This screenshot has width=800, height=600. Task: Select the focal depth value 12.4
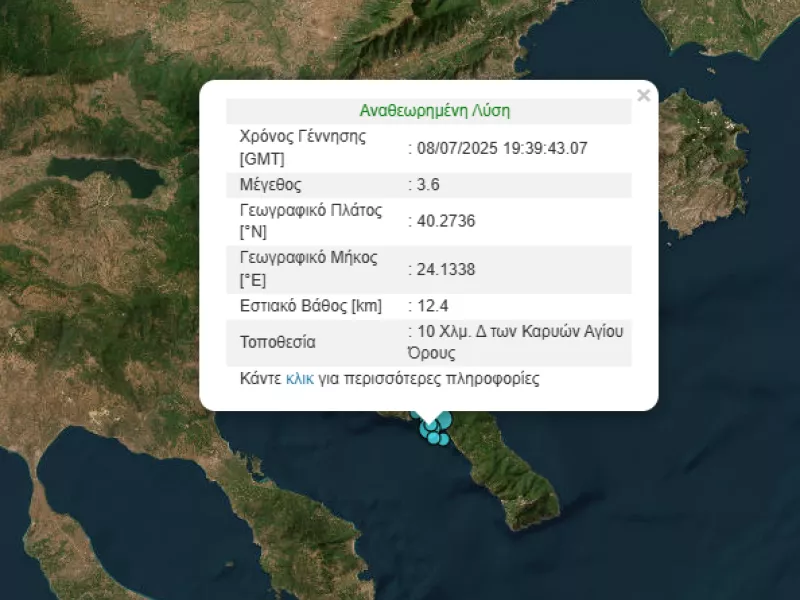pos(429,306)
